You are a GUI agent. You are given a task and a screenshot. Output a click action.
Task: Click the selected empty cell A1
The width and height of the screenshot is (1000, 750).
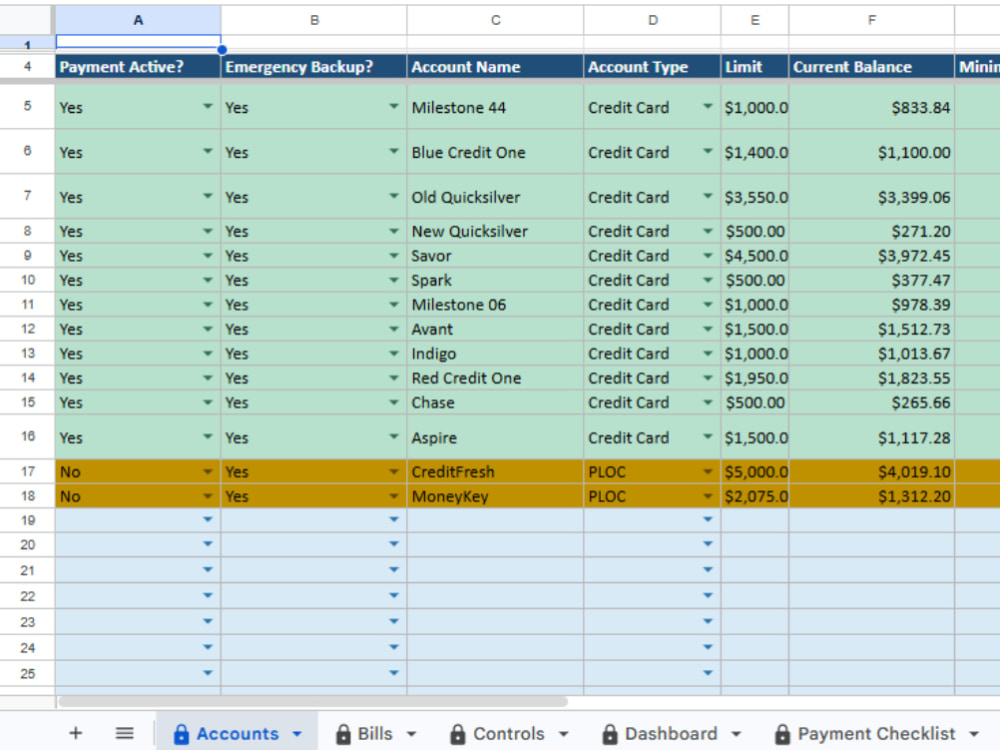point(138,42)
